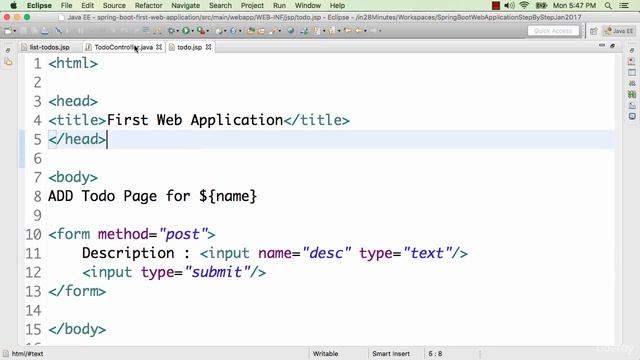Click the Open Web Browser globe icon
The height and width of the screenshot is (360, 640).
(x=290, y=31)
